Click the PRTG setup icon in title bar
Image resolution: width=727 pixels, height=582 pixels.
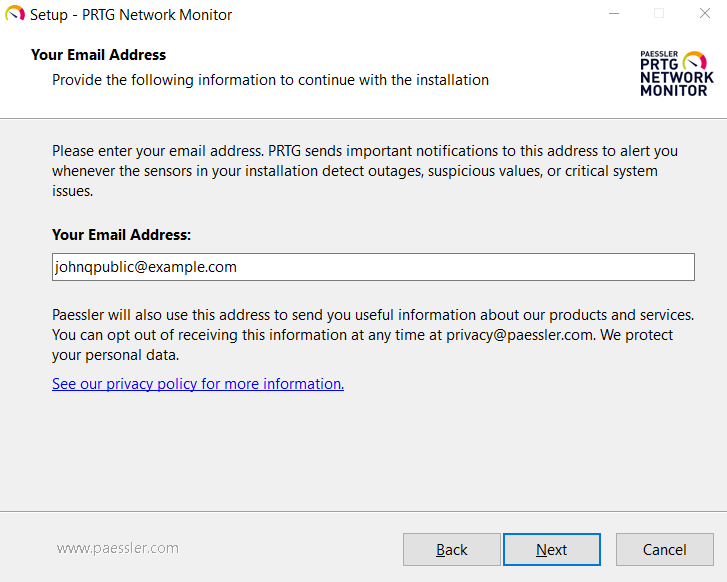point(15,15)
